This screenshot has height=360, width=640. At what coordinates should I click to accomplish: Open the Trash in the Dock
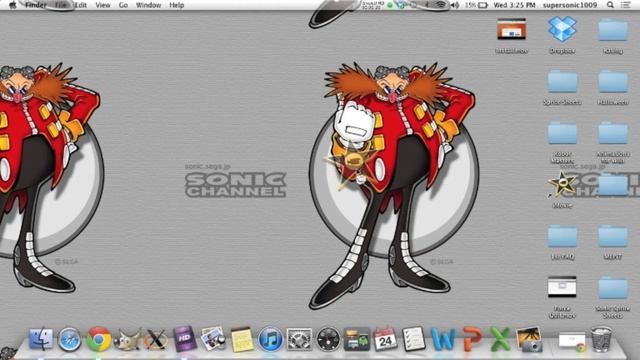tap(601, 339)
